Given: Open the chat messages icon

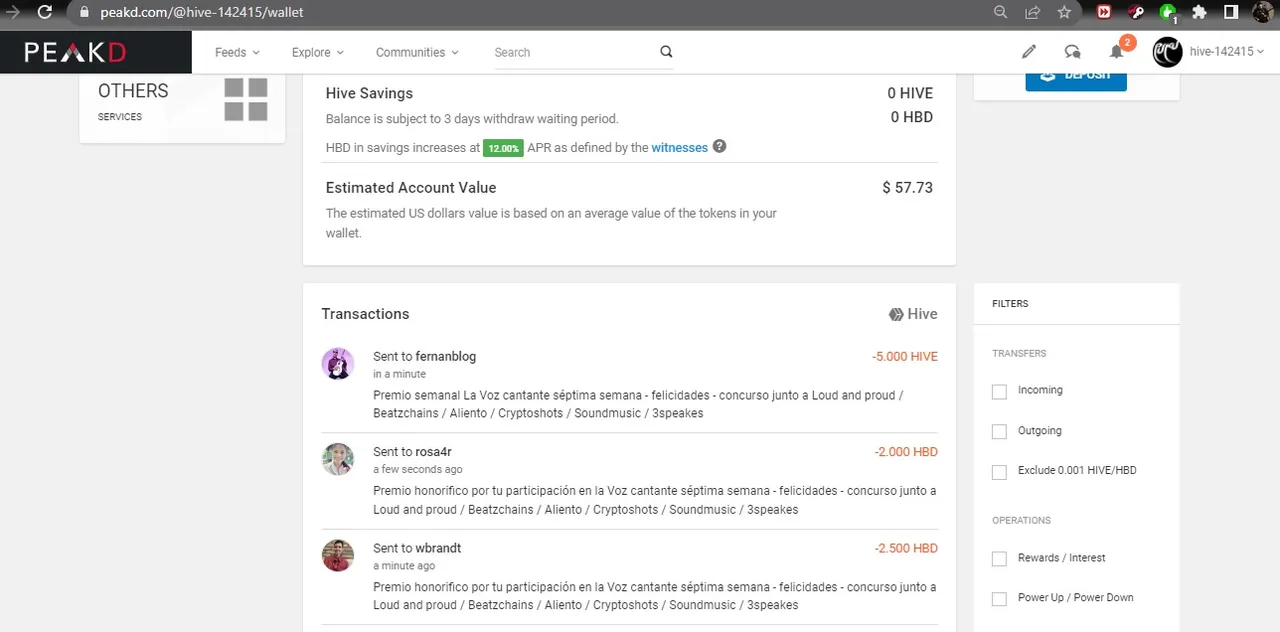Looking at the screenshot, I should pyautogui.click(x=1072, y=52).
